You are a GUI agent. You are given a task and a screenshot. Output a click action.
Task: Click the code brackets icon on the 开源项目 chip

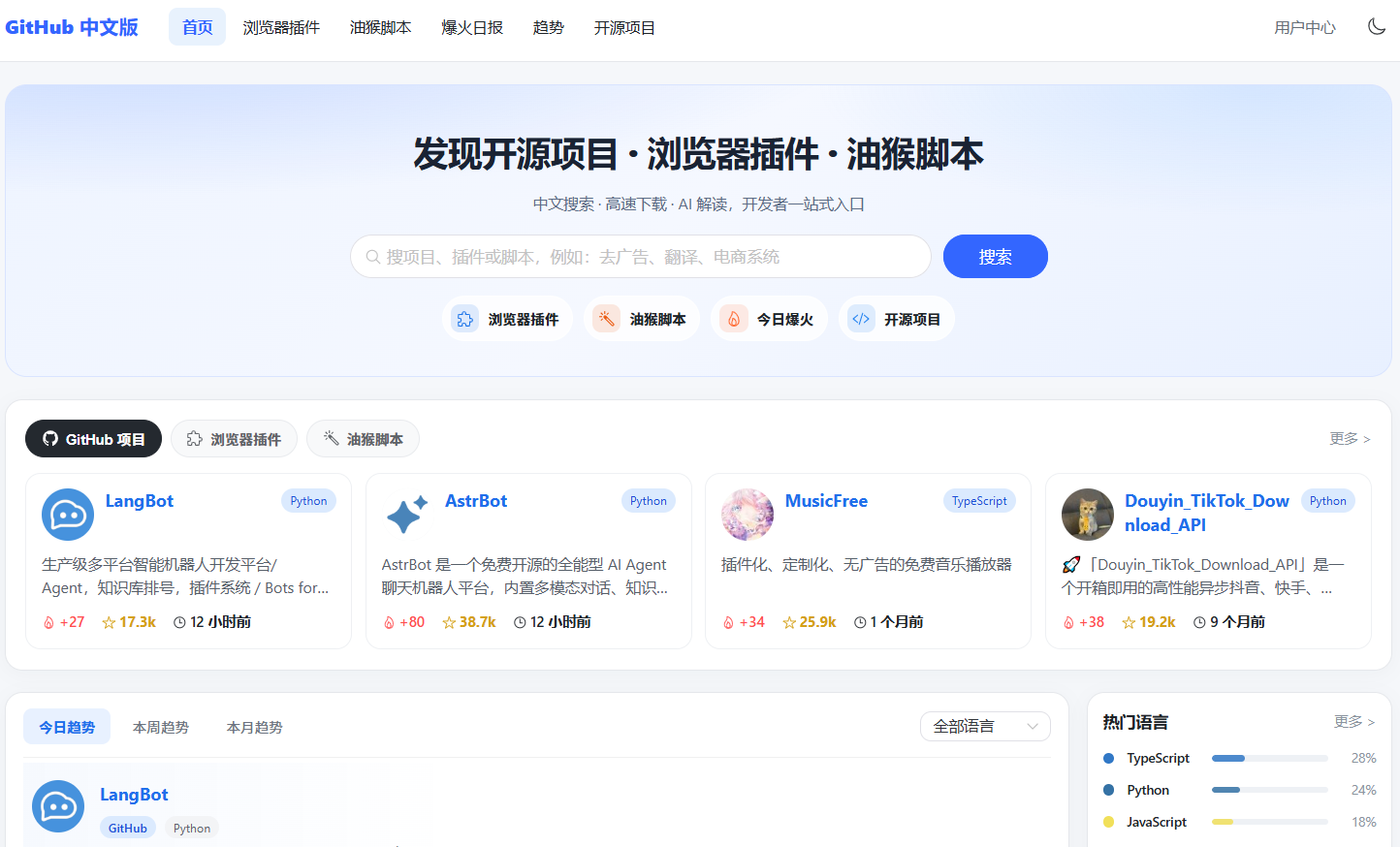[x=861, y=319]
